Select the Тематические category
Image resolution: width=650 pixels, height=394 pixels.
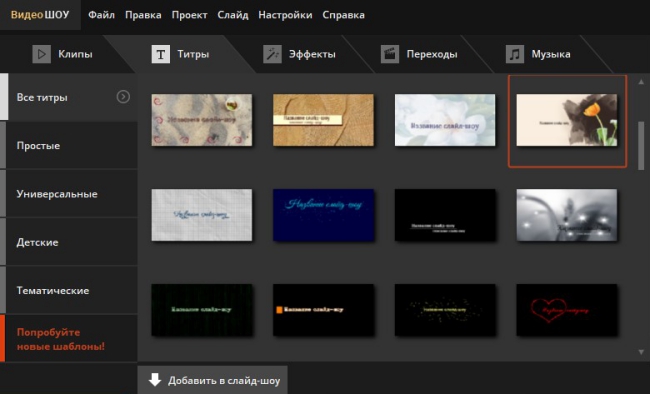click(x=69, y=290)
